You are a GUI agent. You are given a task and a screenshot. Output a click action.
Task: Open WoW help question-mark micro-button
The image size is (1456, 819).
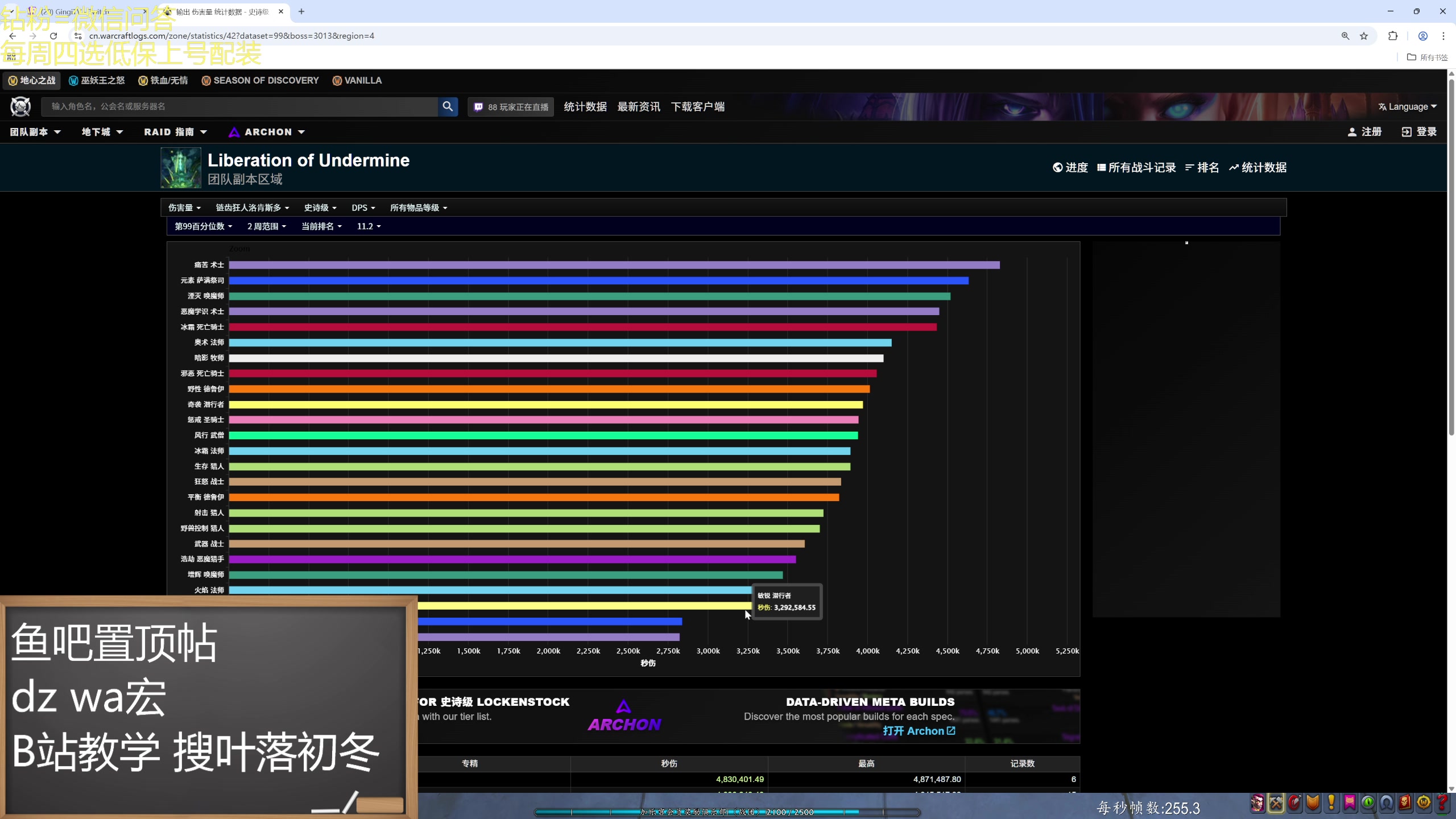[1442, 803]
